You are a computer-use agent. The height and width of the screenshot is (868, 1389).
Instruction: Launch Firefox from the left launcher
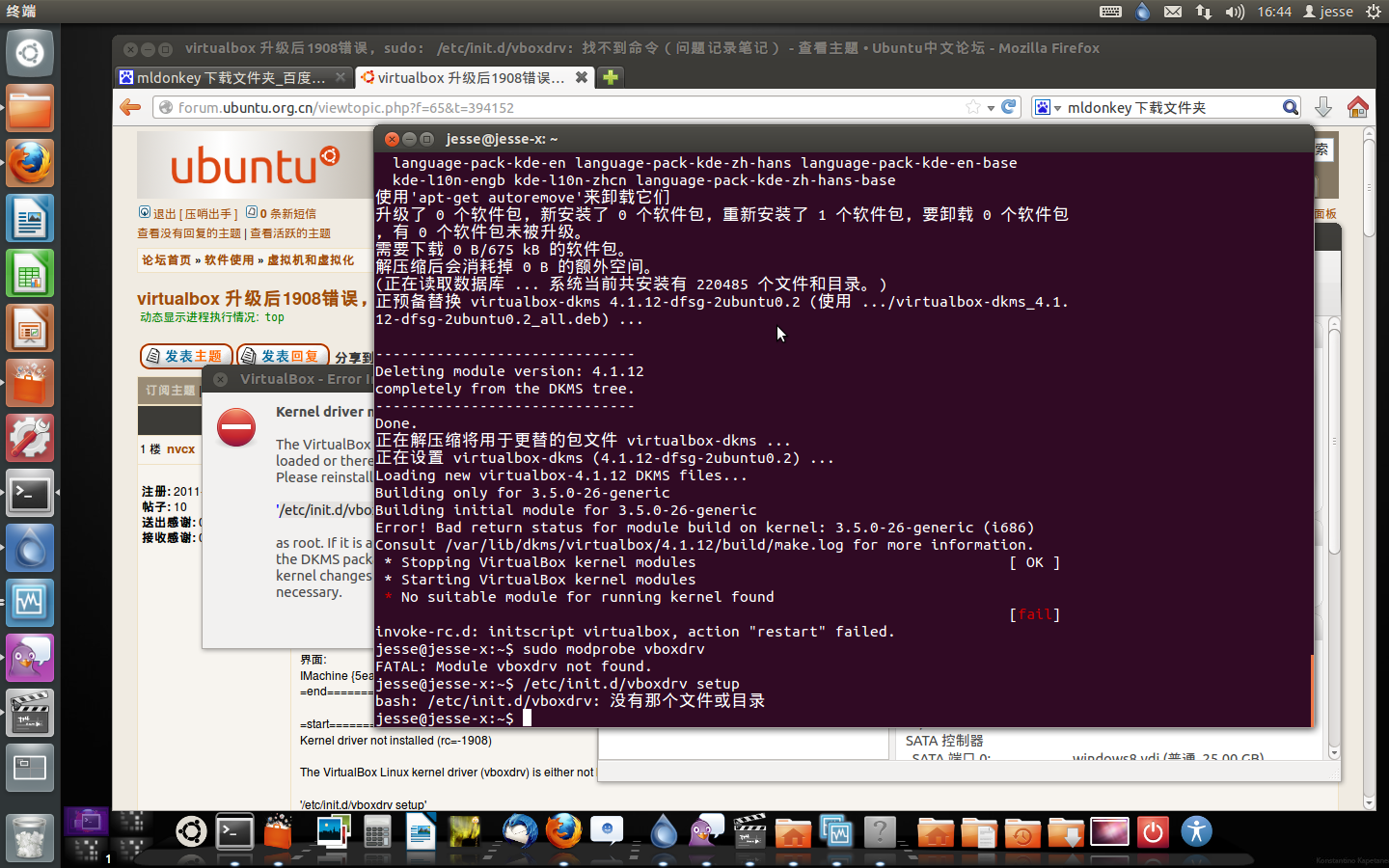coord(29,162)
